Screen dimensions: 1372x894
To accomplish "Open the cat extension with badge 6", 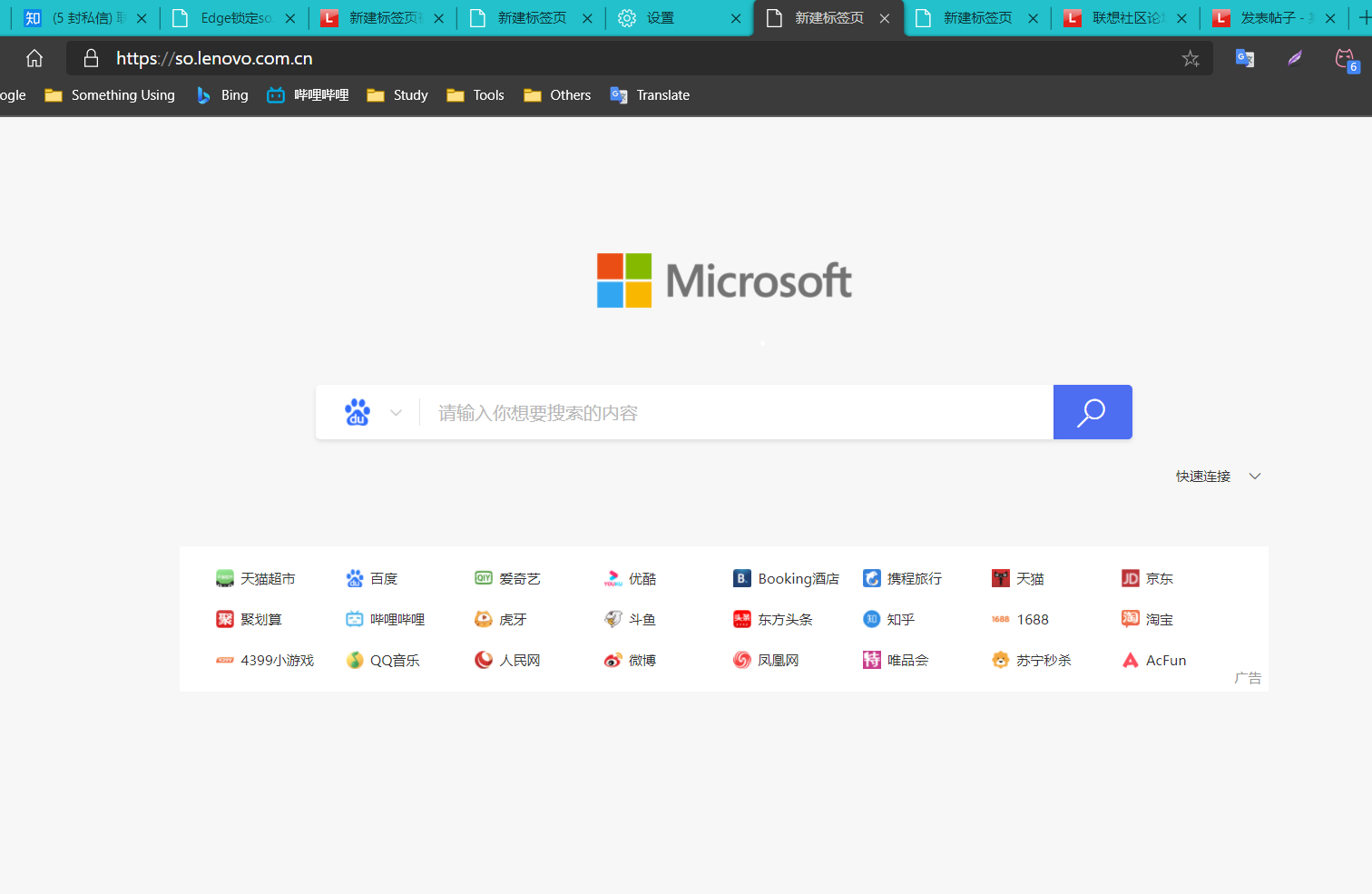I will click(1346, 59).
